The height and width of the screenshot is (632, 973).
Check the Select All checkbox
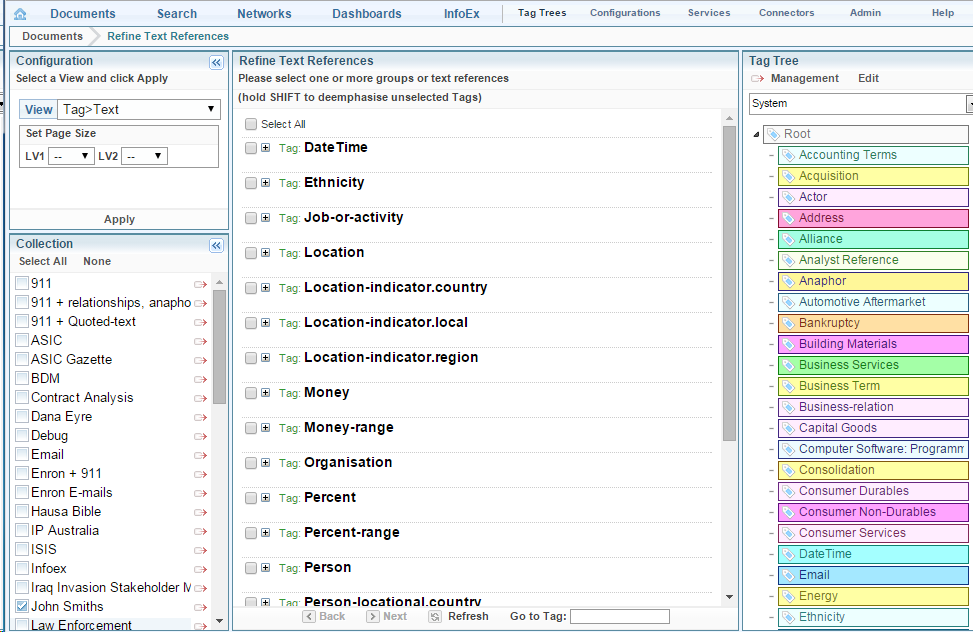[251, 125]
